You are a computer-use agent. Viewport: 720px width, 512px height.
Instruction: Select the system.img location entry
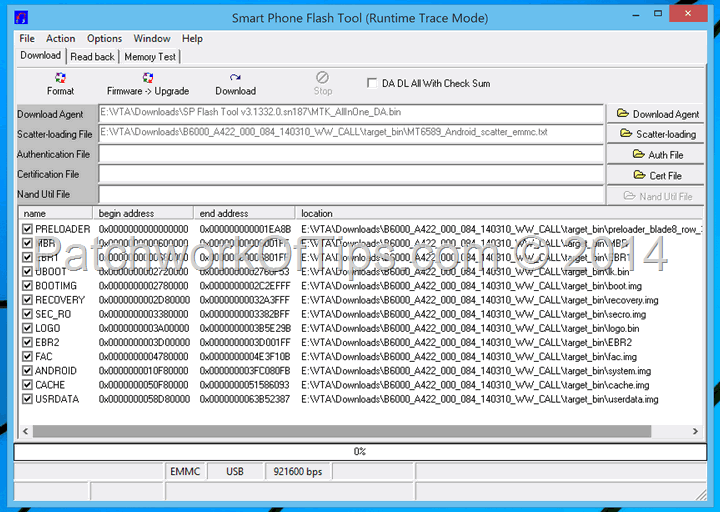coord(476,371)
